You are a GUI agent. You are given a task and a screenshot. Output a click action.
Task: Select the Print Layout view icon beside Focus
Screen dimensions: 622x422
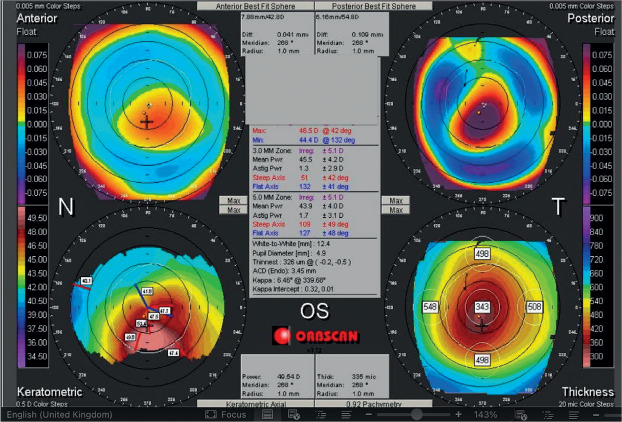click(269, 414)
